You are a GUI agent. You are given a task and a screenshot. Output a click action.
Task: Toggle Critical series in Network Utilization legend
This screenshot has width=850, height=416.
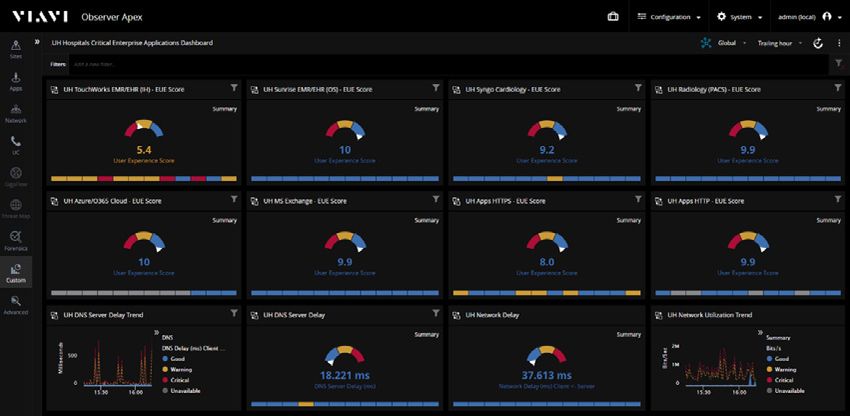780,380
